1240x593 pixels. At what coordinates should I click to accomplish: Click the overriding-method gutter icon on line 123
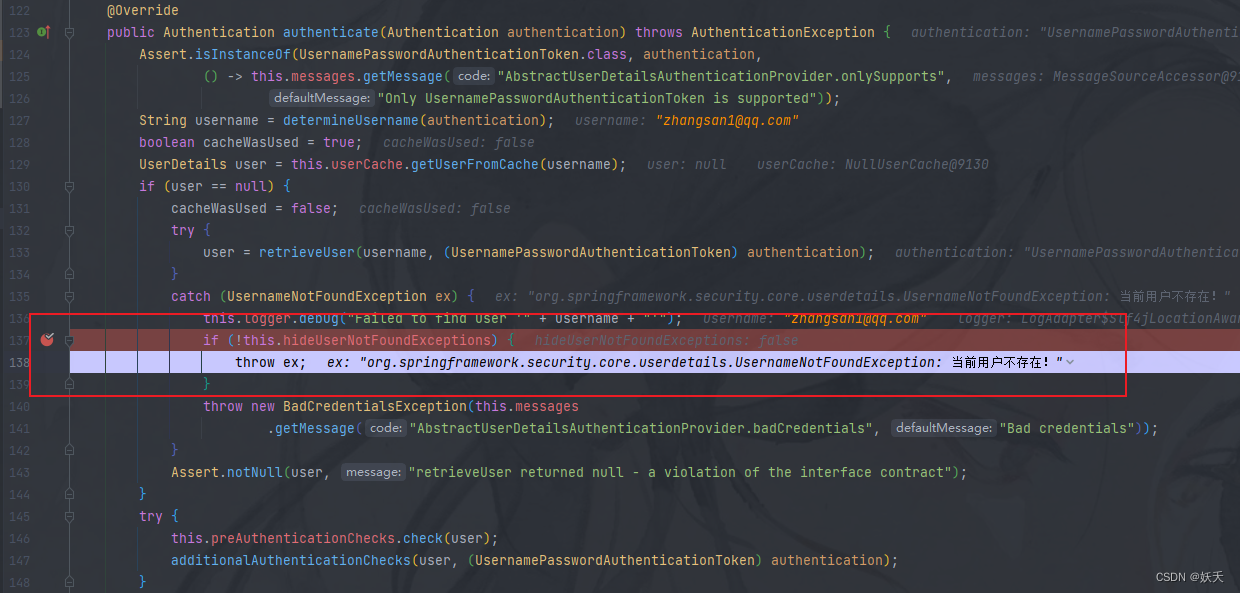point(42,31)
